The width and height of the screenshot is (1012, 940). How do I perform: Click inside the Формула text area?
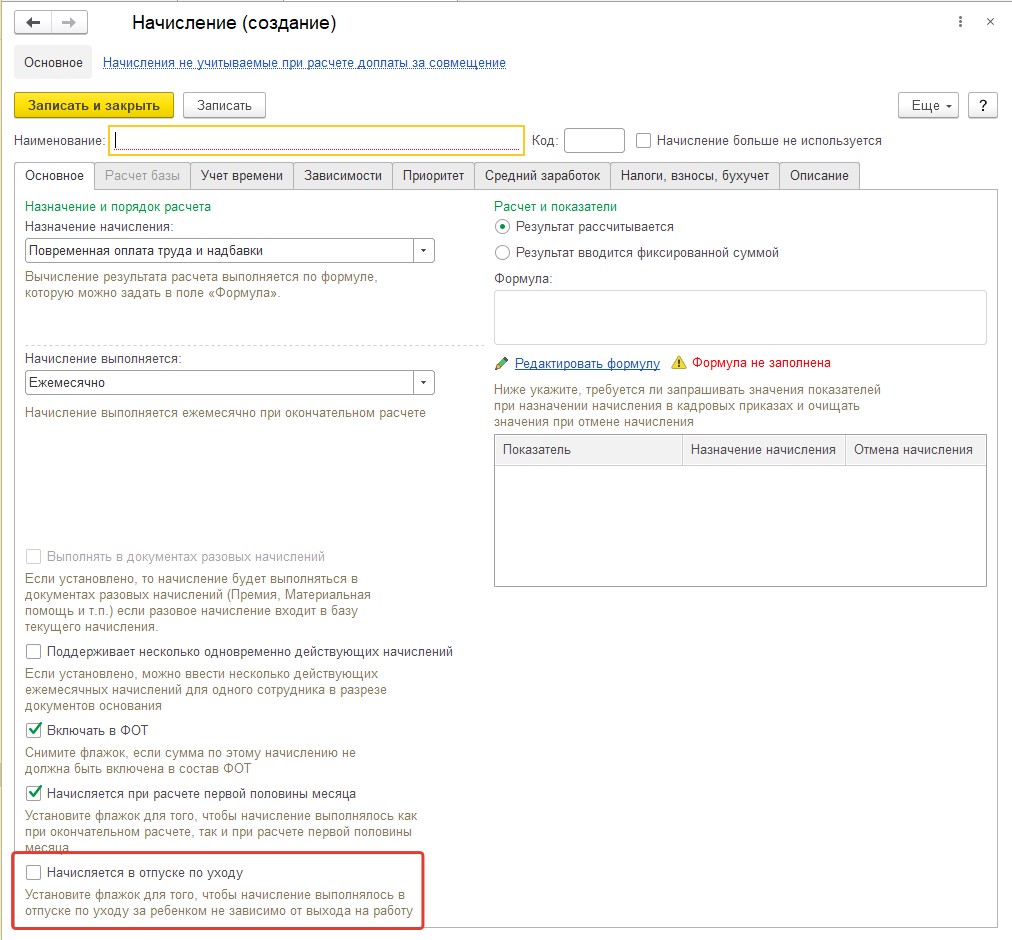(740, 317)
